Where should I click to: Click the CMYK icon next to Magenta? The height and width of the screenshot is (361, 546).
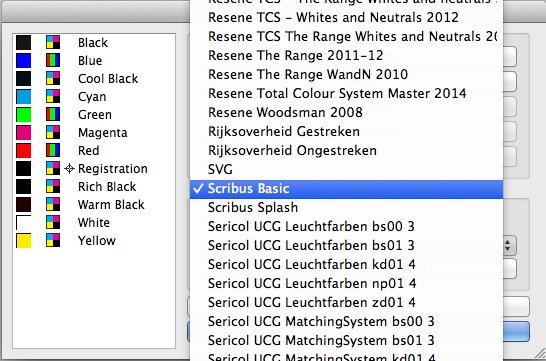[x=53, y=133]
